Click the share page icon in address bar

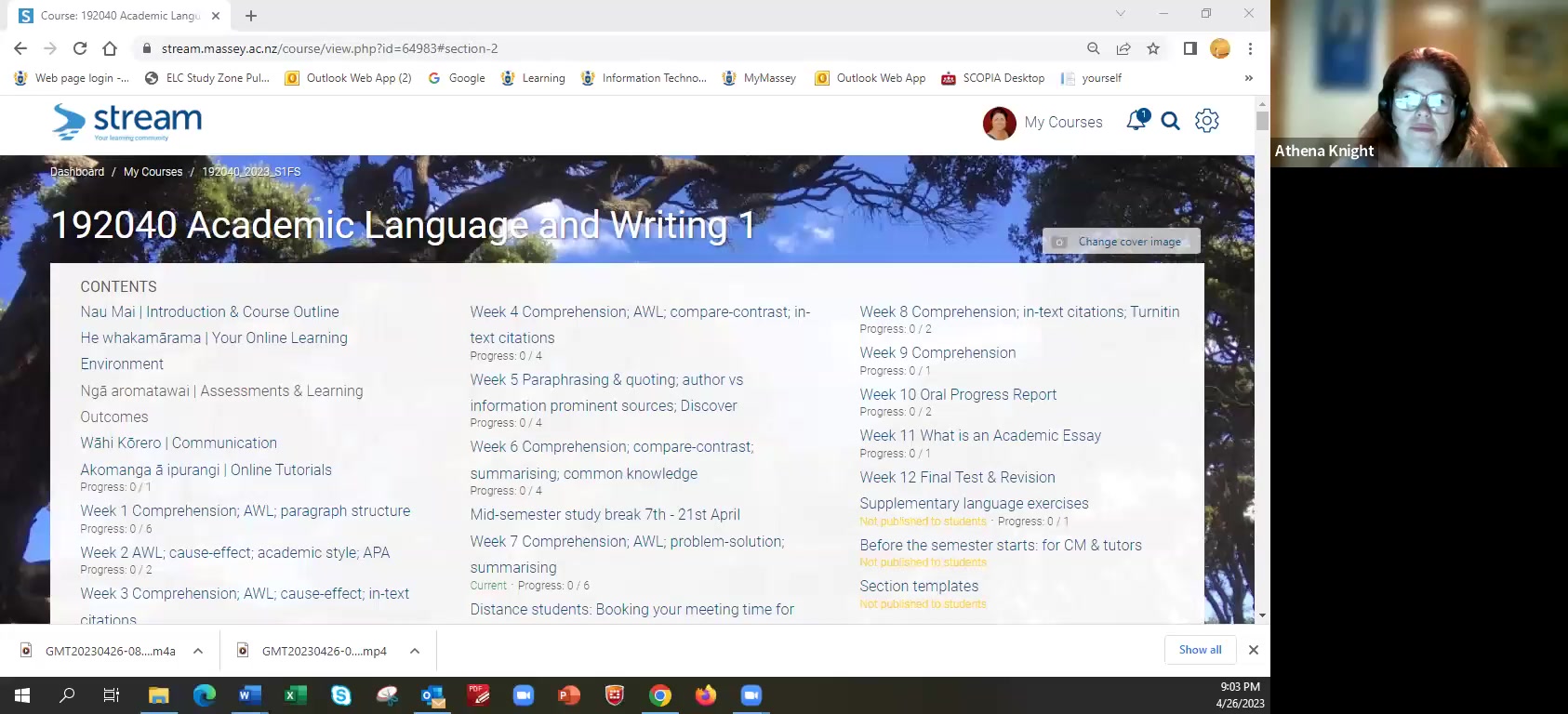click(x=1123, y=48)
